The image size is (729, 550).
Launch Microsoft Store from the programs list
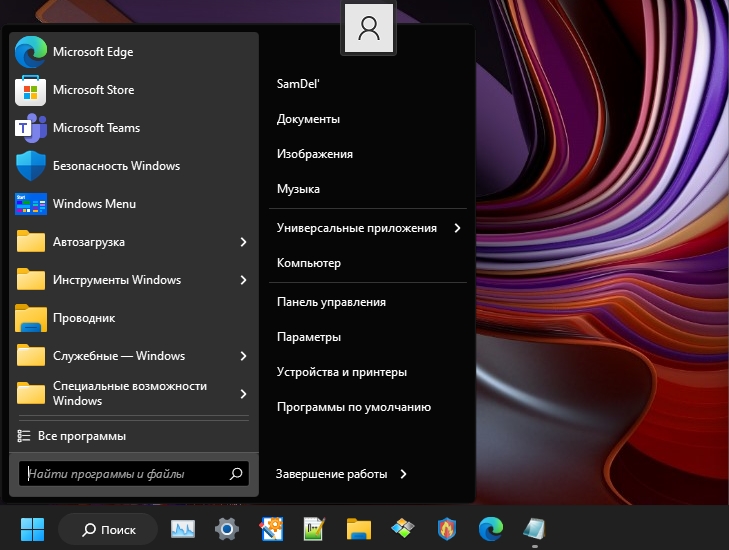point(93,90)
